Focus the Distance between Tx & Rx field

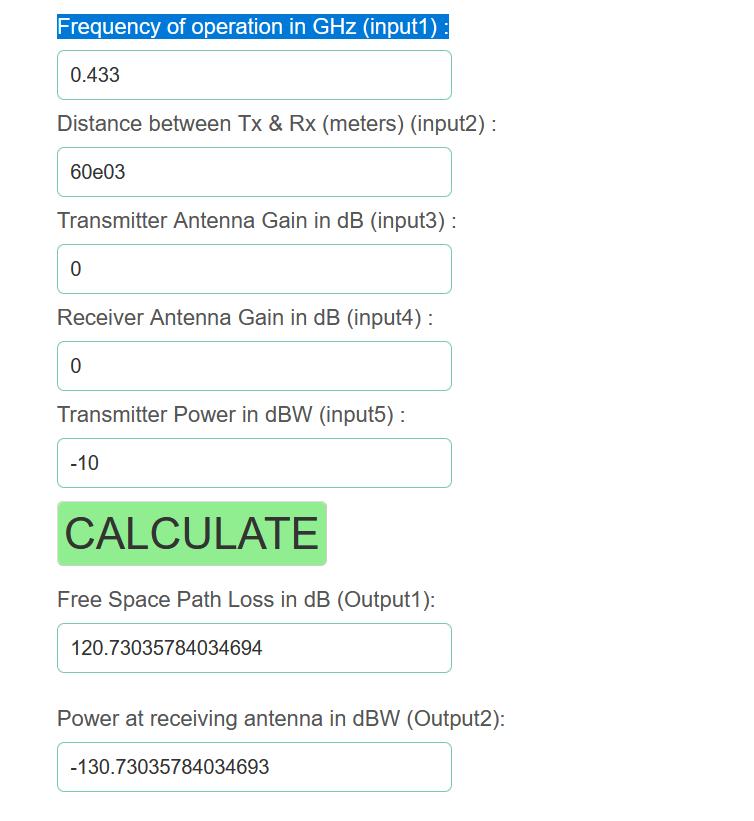pos(254,172)
